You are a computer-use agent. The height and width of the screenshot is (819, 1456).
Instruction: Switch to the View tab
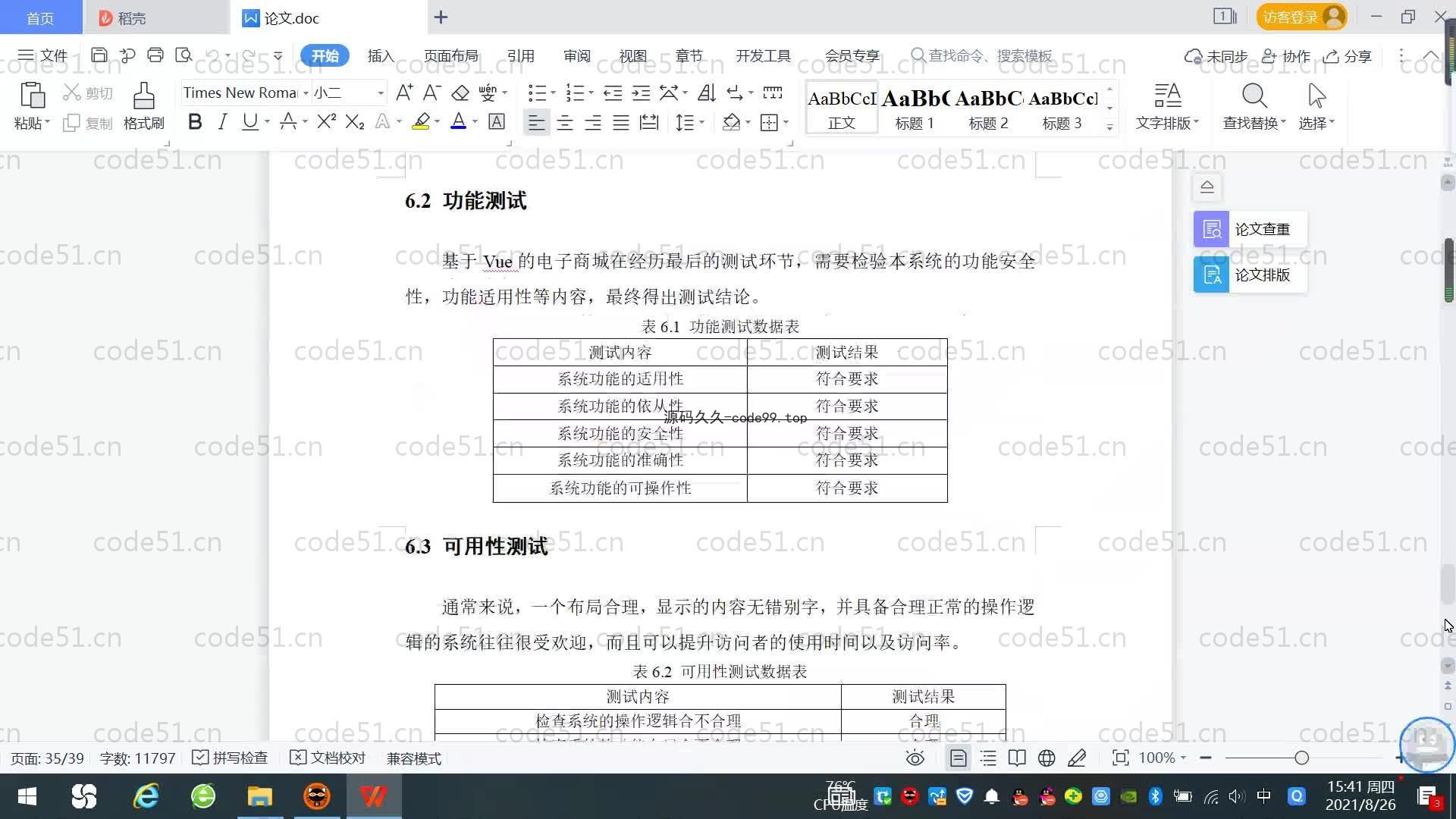click(x=632, y=55)
